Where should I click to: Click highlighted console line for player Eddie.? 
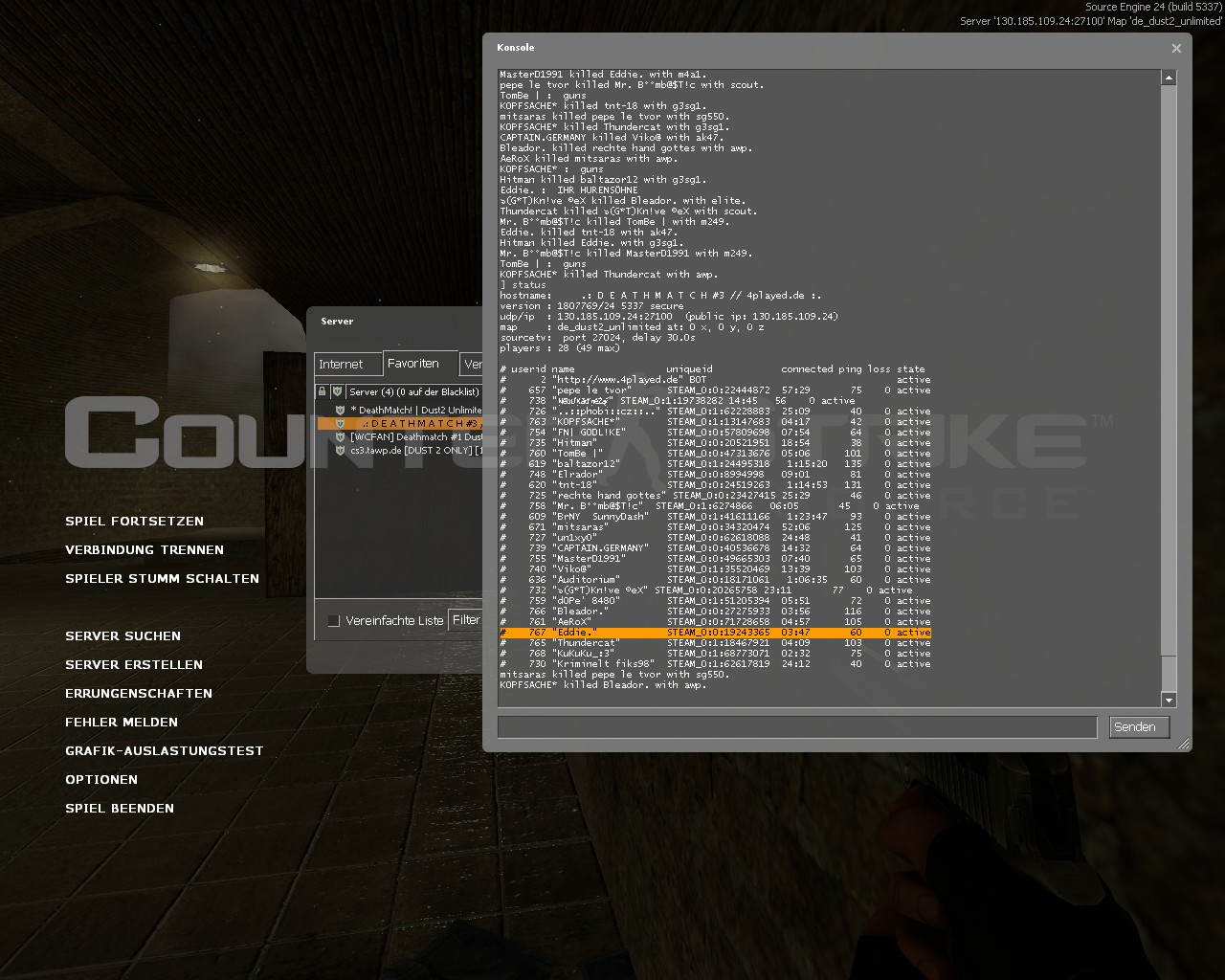pos(715,633)
